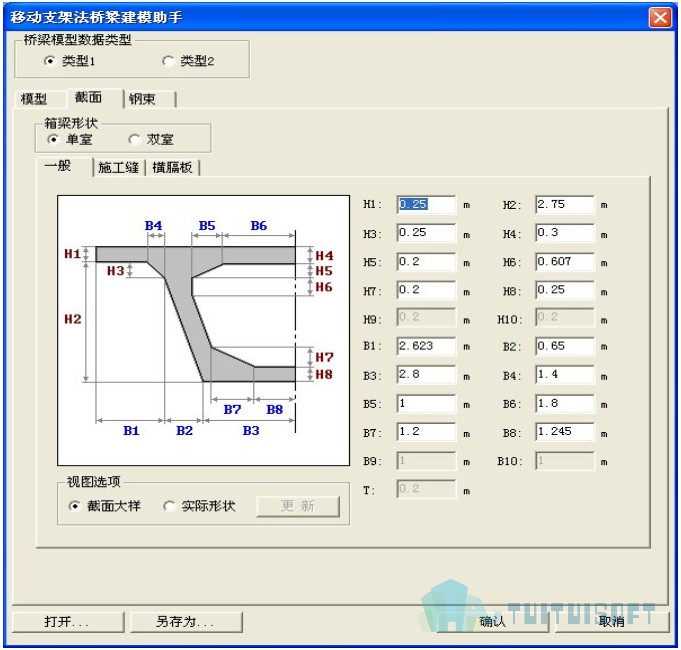Click the disabled T field
The image size is (681, 650).
[x=426, y=489]
